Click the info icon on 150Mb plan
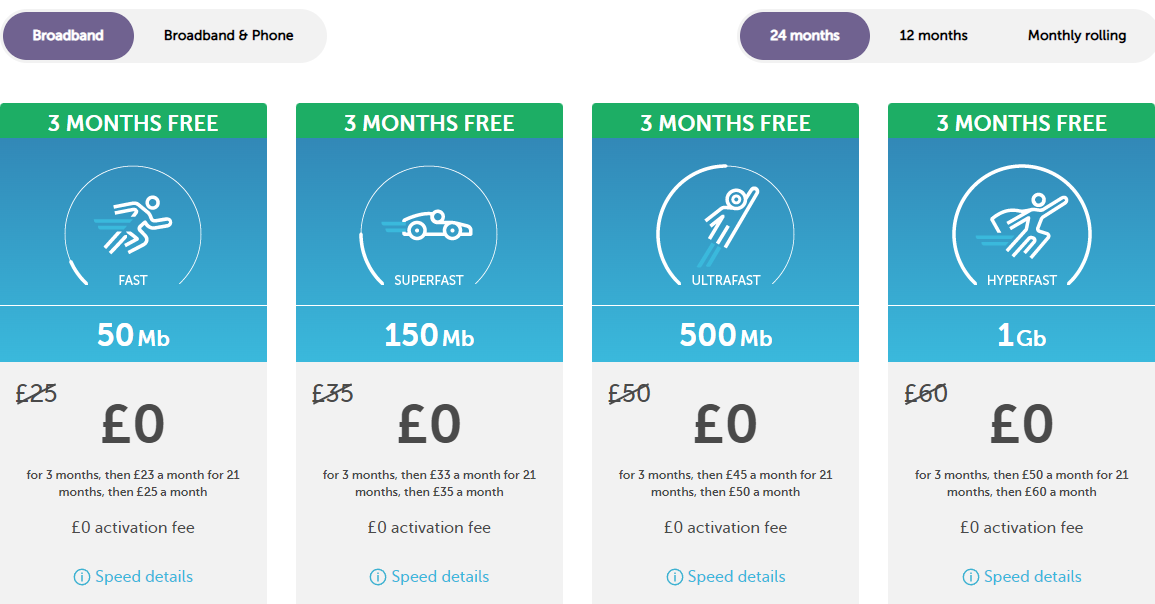 [x=378, y=577]
